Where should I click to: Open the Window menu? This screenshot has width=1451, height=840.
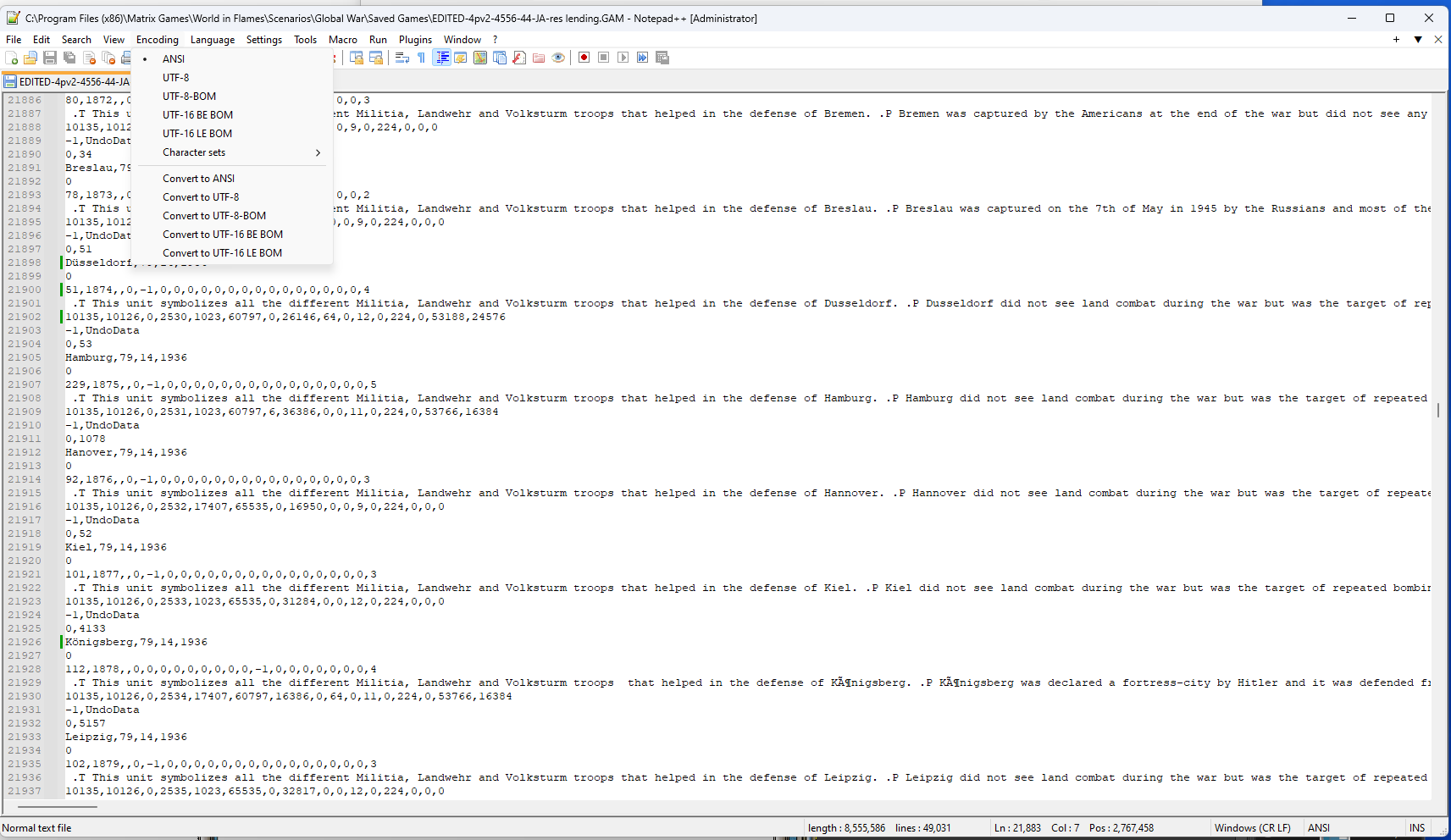coord(462,40)
